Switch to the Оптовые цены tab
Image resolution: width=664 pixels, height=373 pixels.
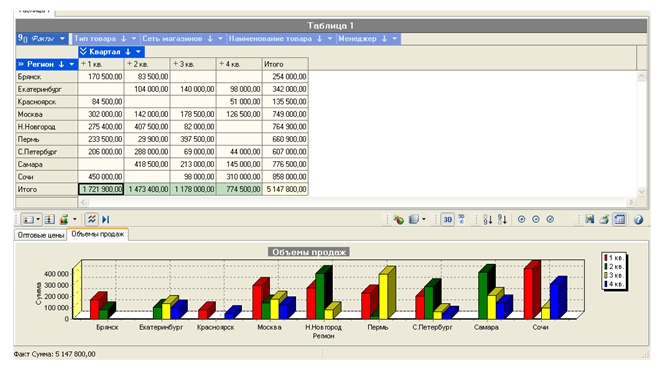coord(41,235)
